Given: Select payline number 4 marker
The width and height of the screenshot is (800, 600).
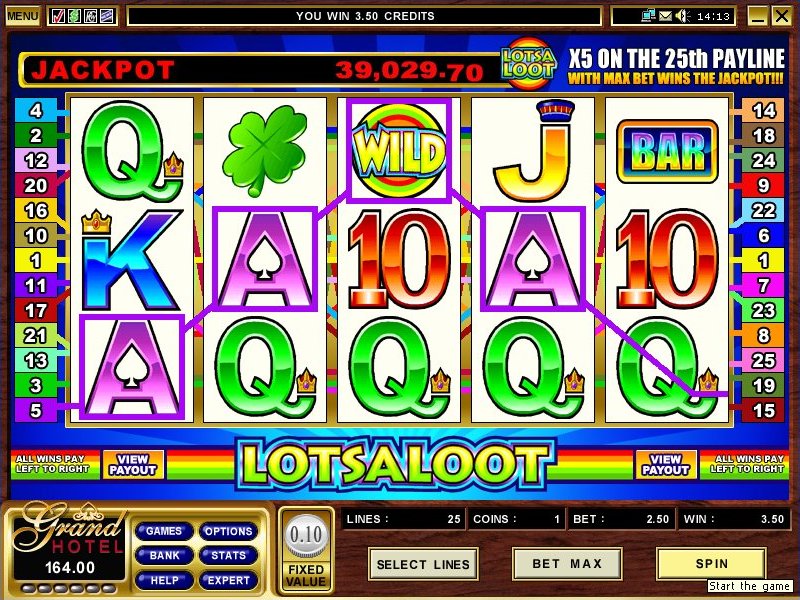Looking at the screenshot, I should 36,110.
